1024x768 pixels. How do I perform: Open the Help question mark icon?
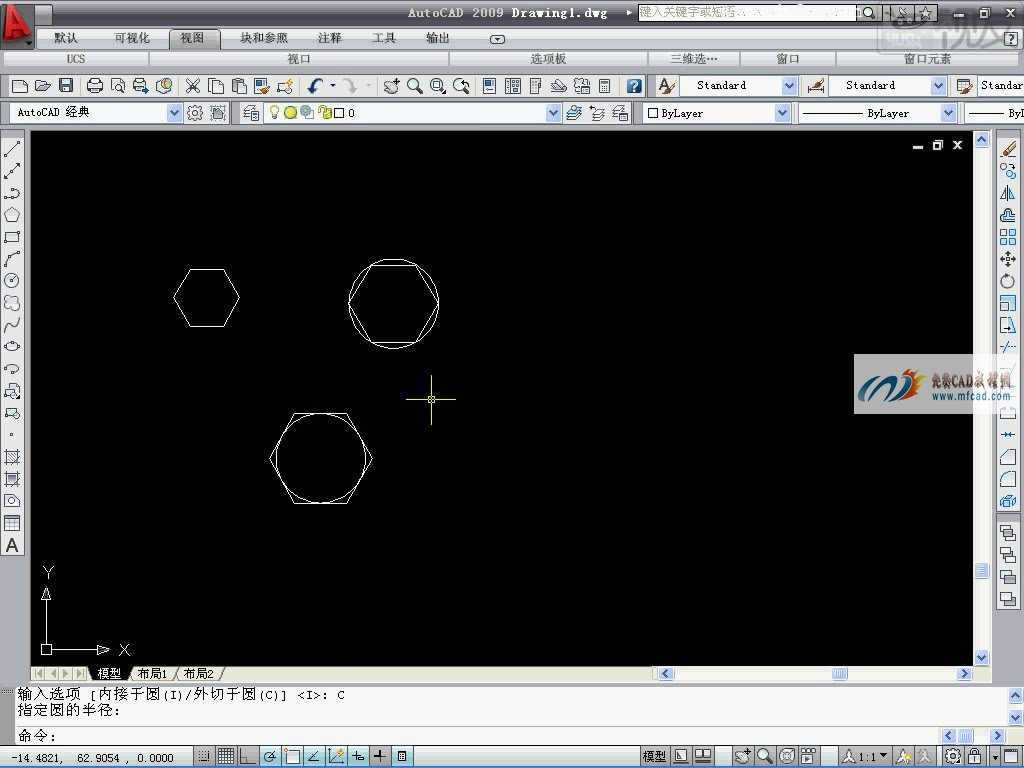coord(633,86)
